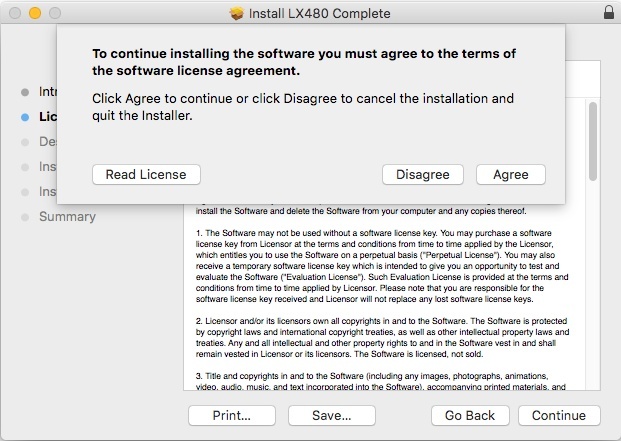Click the blue bullet beside the License step
The width and height of the screenshot is (621, 441).
pyautogui.click(x=24, y=116)
